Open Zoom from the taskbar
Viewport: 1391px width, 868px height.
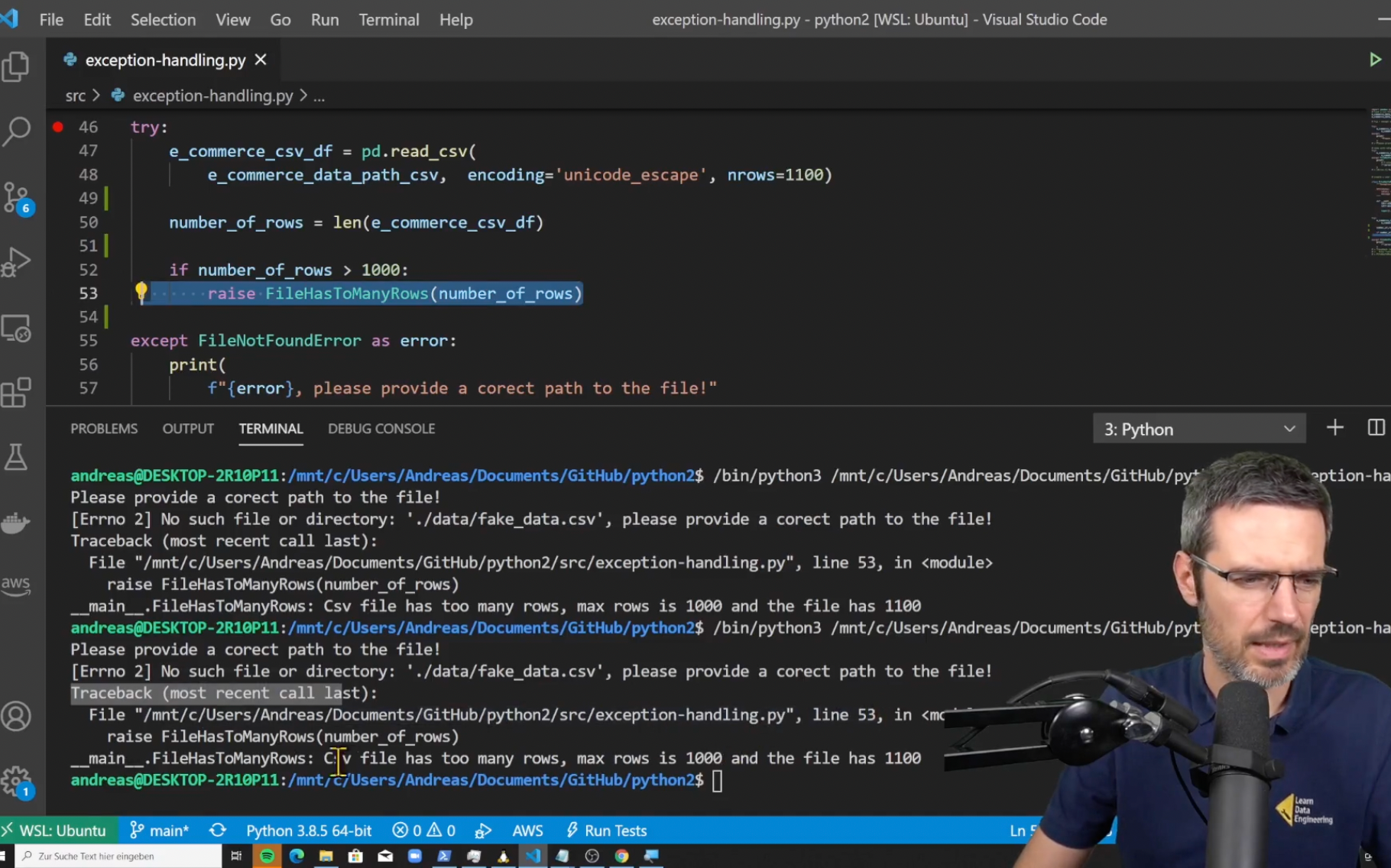pyautogui.click(x=414, y=856)
